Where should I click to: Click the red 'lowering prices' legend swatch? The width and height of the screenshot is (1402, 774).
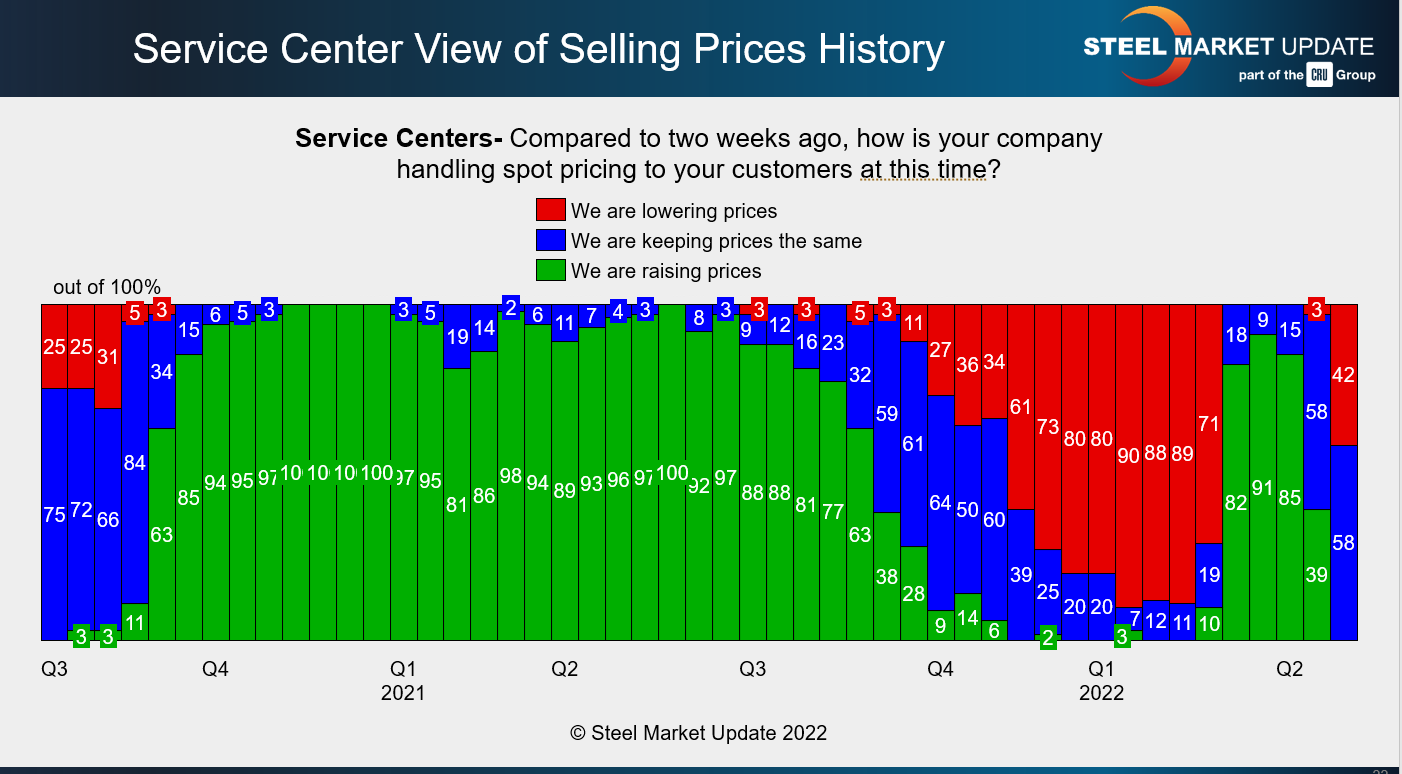tap(551, 211)
